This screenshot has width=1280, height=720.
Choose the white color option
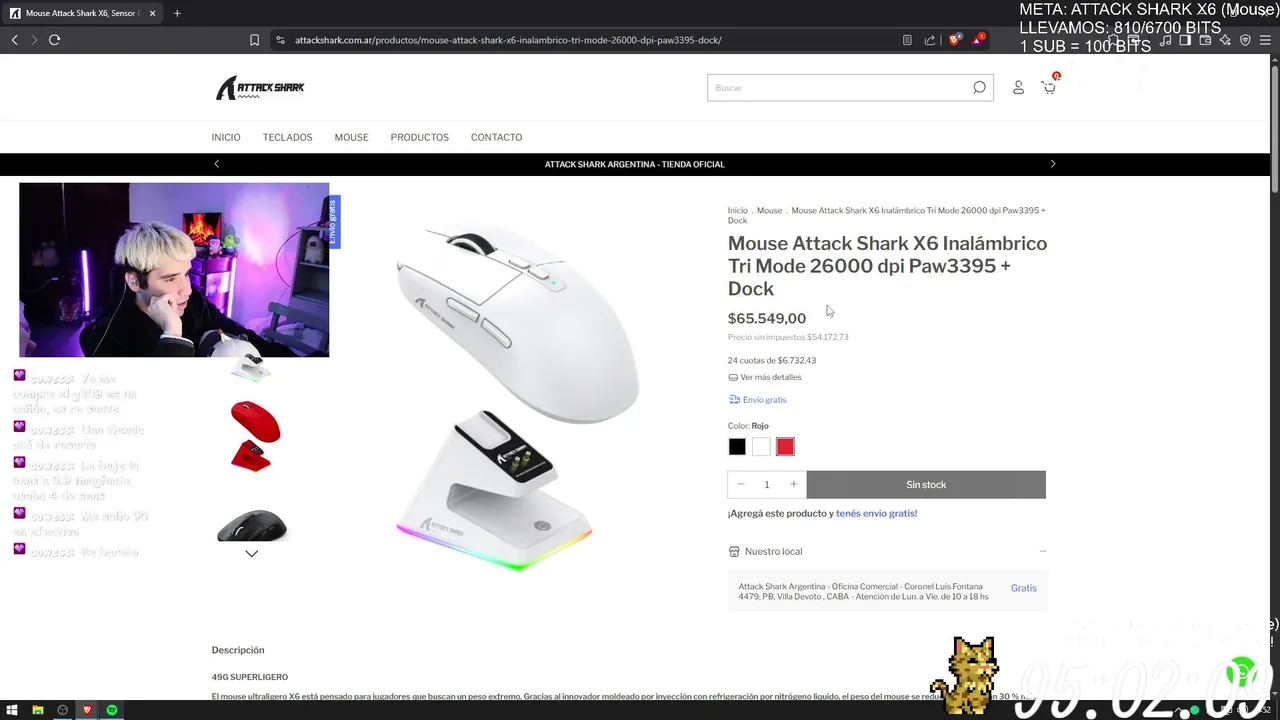point(761,447)
